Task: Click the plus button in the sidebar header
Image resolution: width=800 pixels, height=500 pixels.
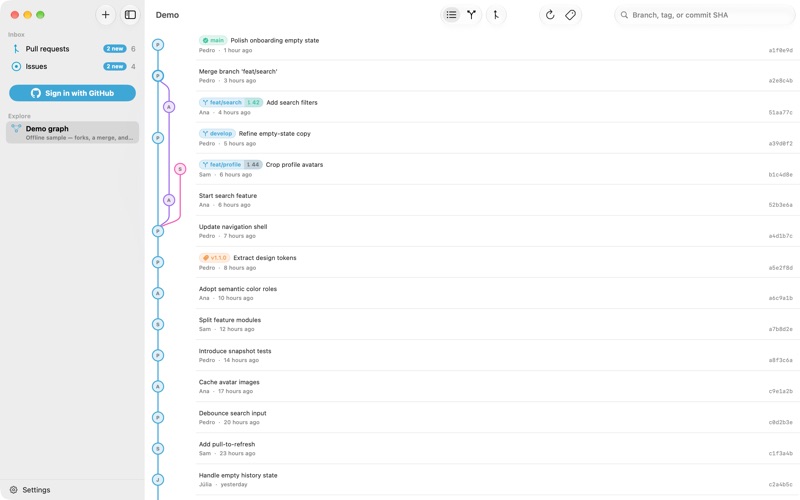Action: click(x=106, y=15)
